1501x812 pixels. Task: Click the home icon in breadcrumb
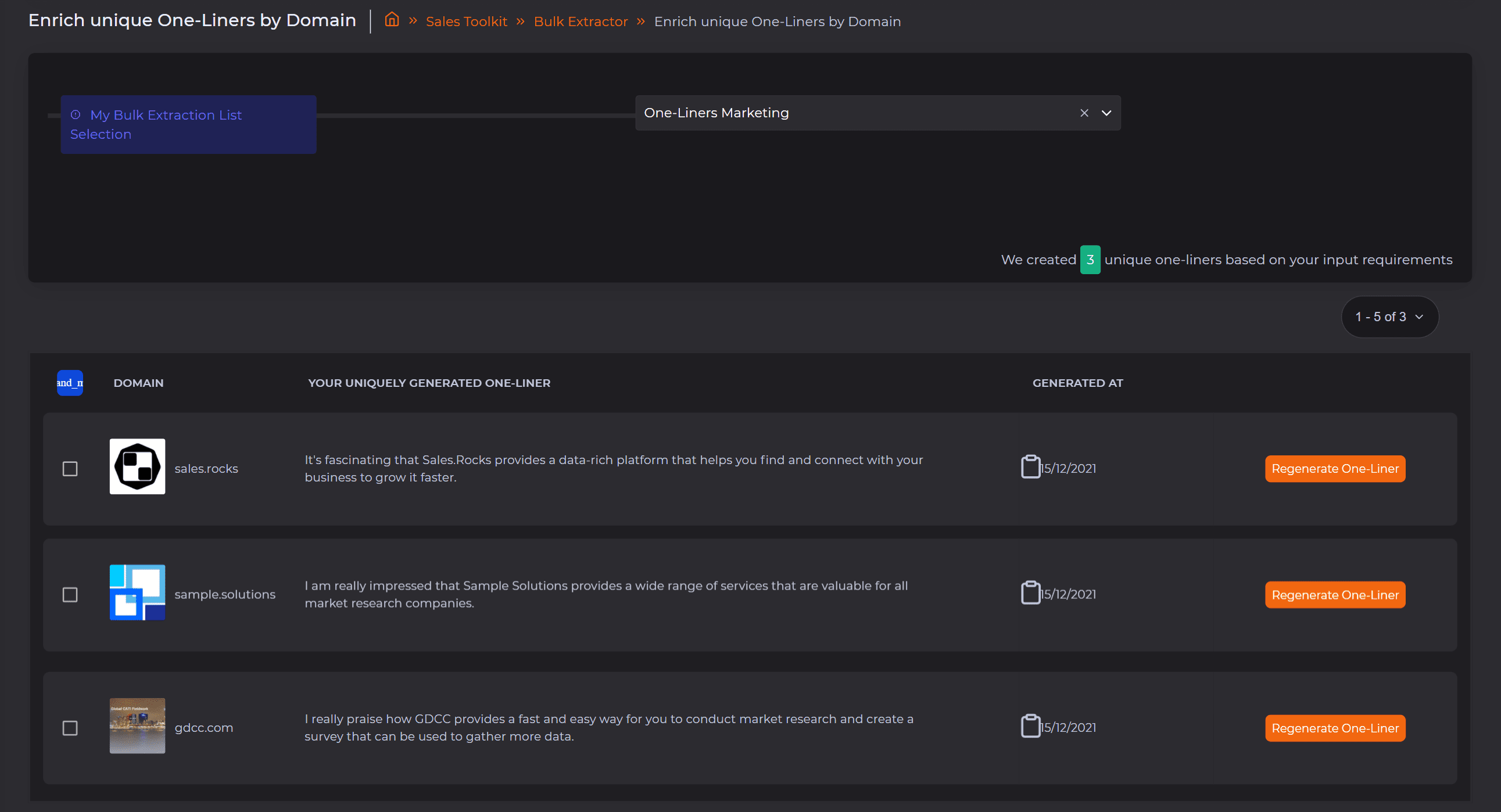[x=392, y=20]
